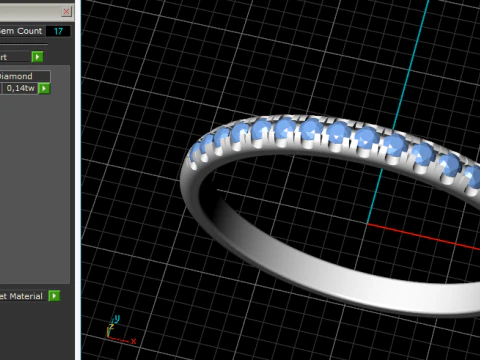This screenshot has width=480, height=360.
Task: Click the Gem Count value 17
Action: click(58, 31)
